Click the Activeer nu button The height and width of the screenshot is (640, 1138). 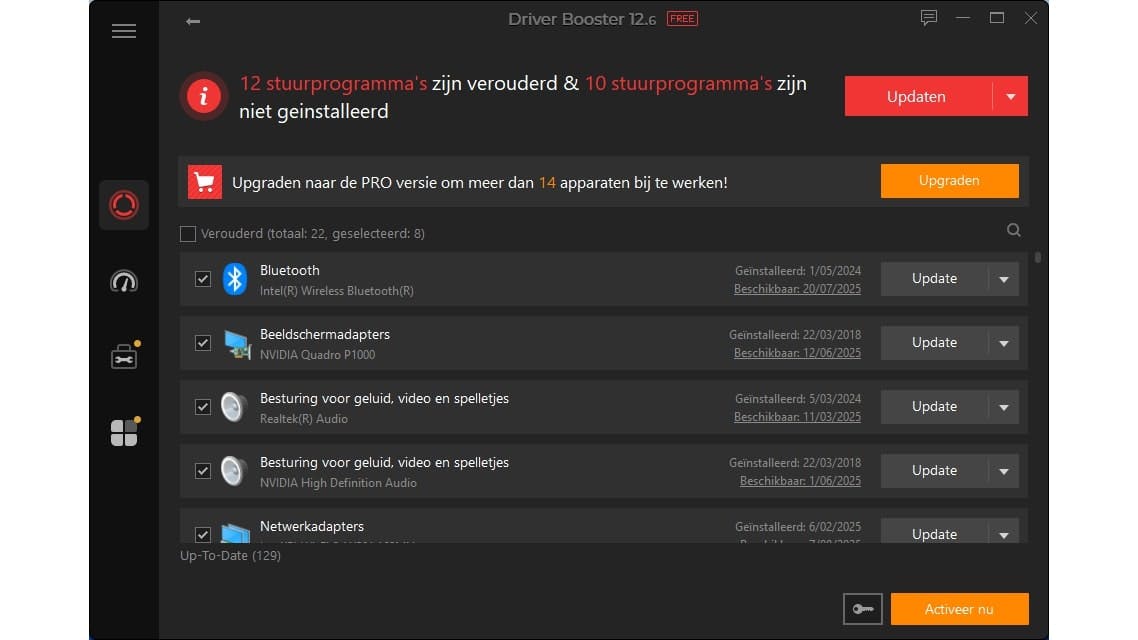tap(959, 609)
